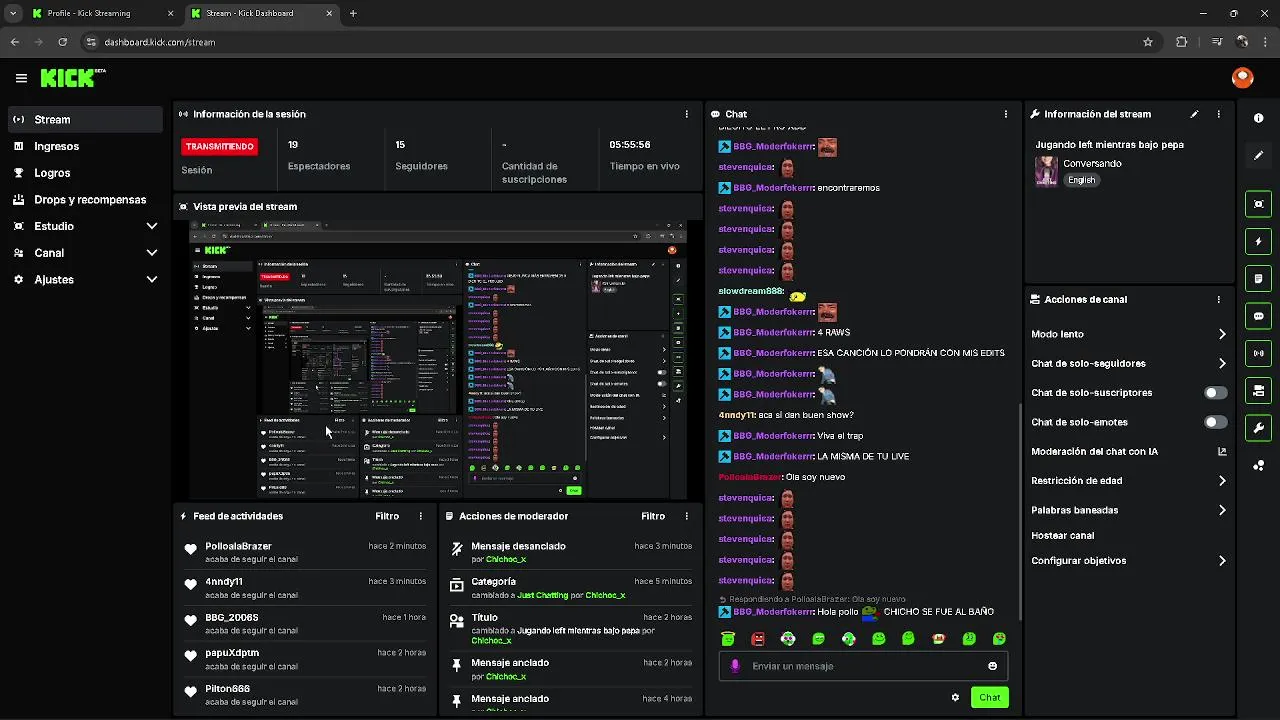Insert the halo green emote
The width and height of the screenshot is (1280, 720).
(x=728, y=639)
